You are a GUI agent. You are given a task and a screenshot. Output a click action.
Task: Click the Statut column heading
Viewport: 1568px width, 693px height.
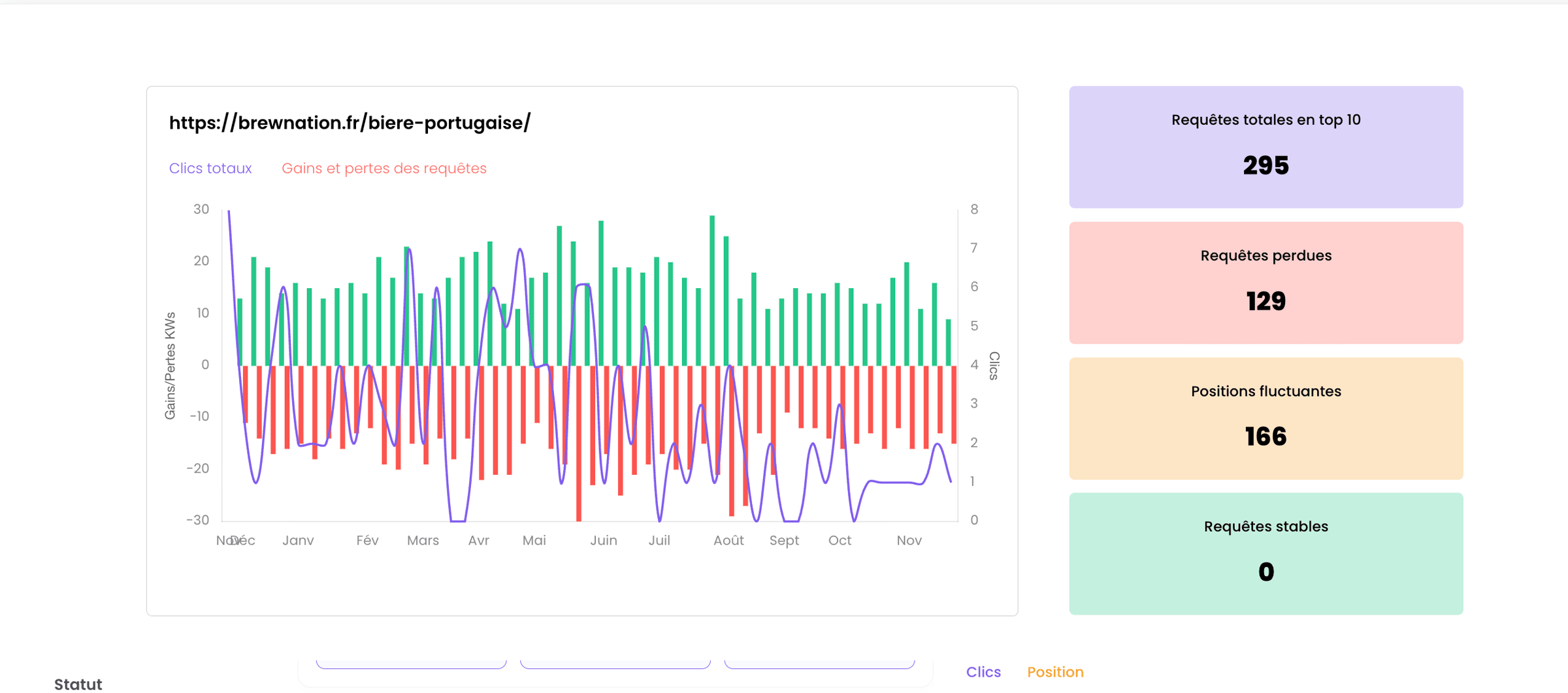[78, 684]
